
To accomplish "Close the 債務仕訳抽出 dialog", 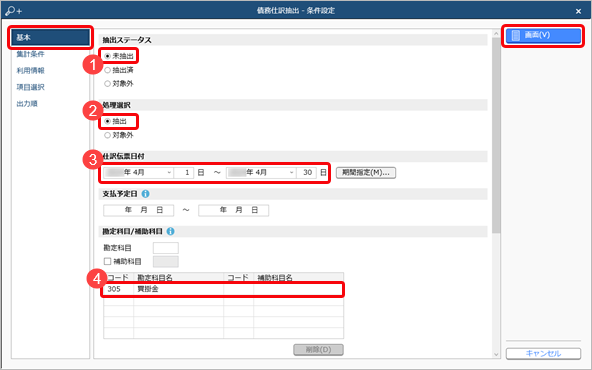I will coord(578,11).
